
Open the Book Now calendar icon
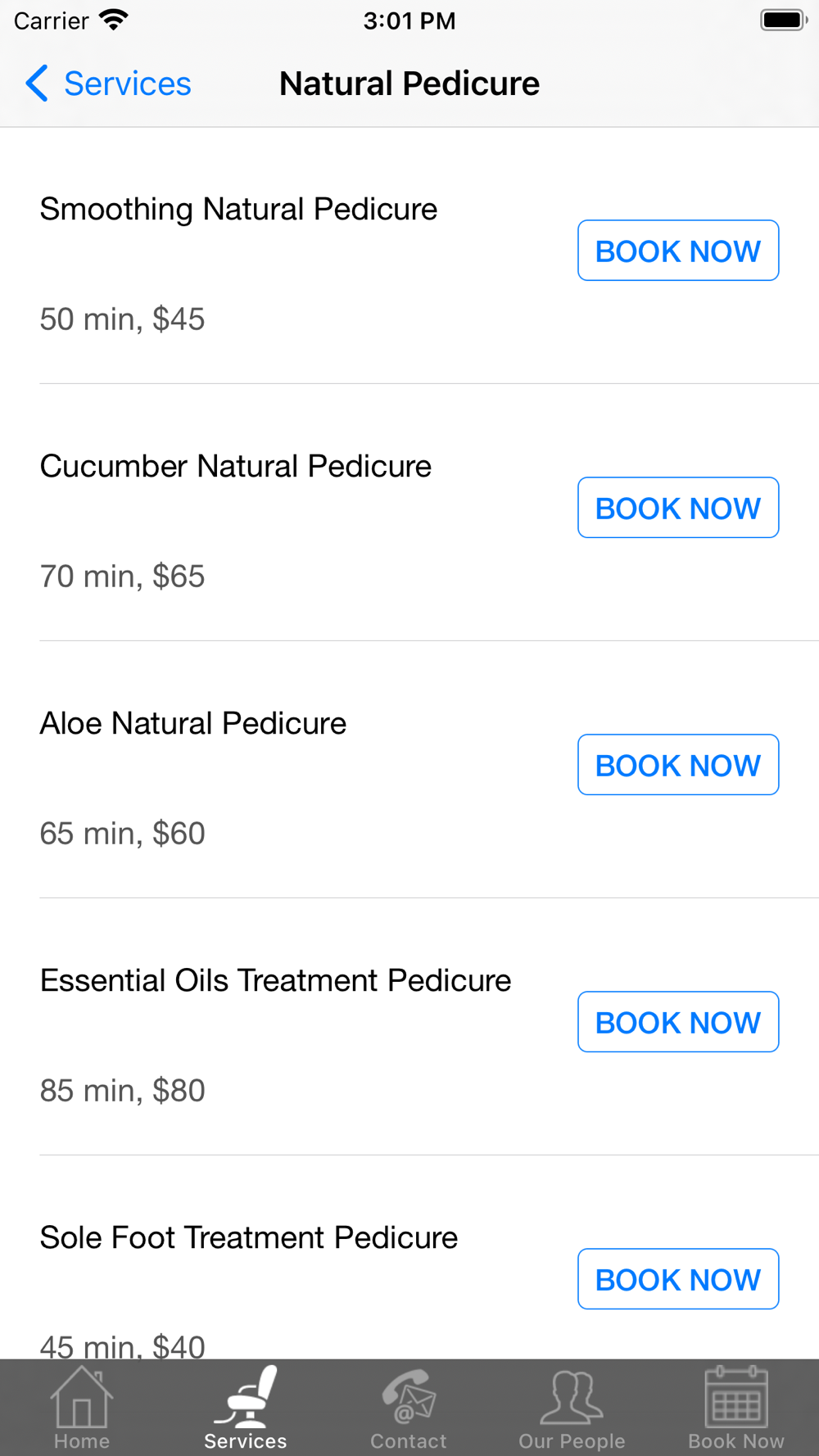point(736,1397)
